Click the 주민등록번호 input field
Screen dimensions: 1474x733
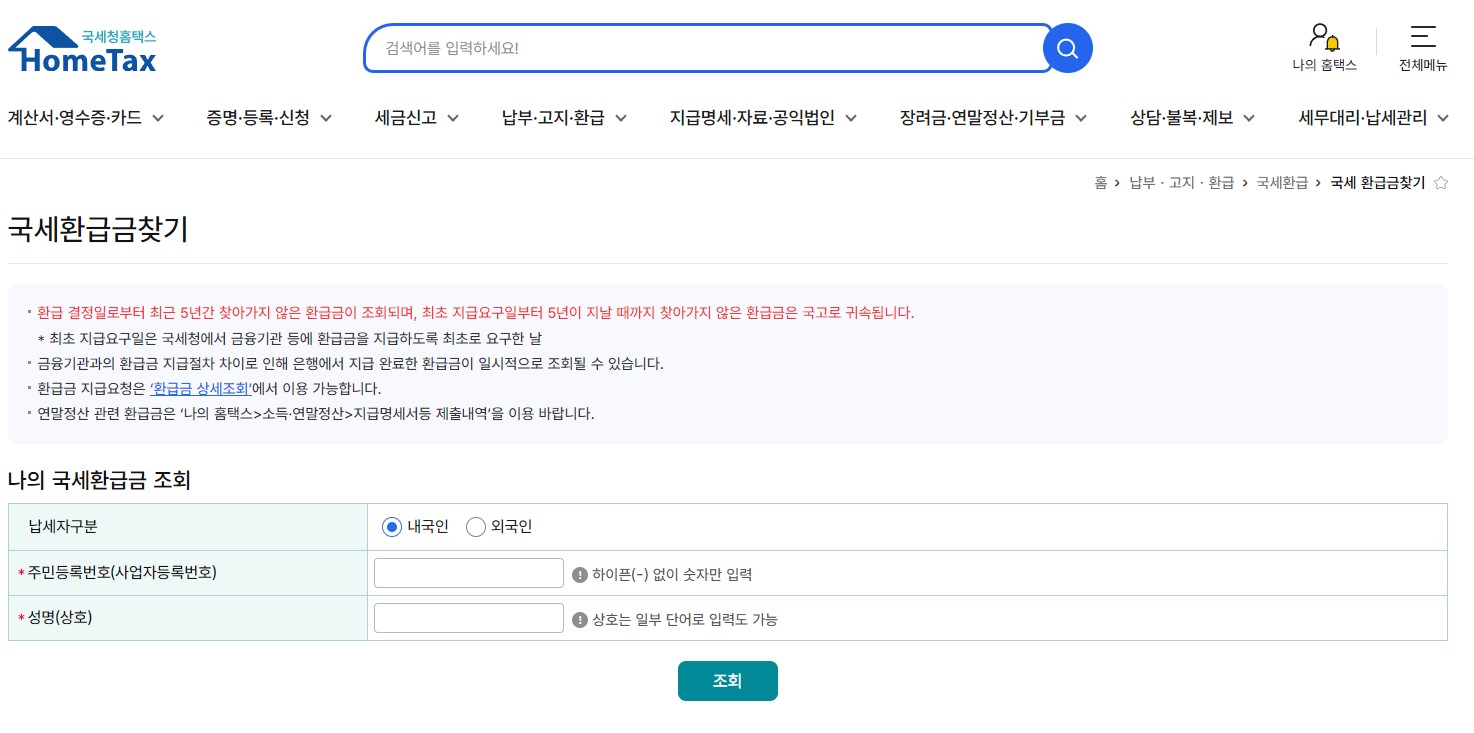pyautogui.click(x=468, y=572)
